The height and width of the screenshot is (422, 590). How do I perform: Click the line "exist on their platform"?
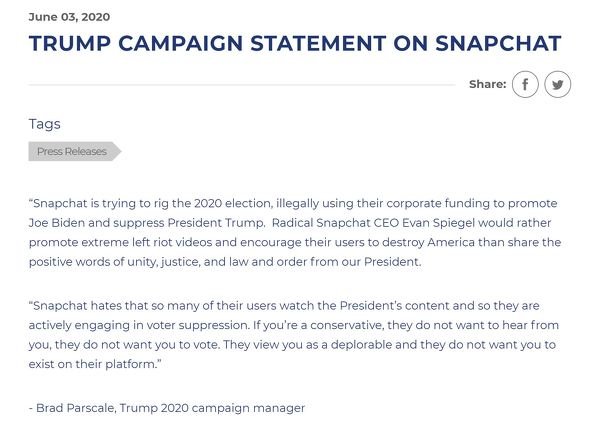point(94,364)
